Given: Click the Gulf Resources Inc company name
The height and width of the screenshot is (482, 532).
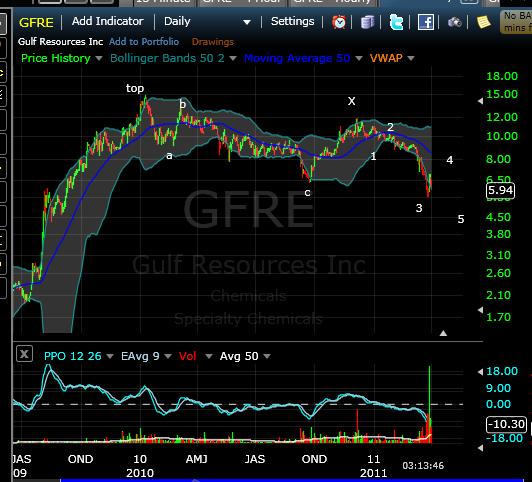Looking at the screenshot, I should click(60, 41).
